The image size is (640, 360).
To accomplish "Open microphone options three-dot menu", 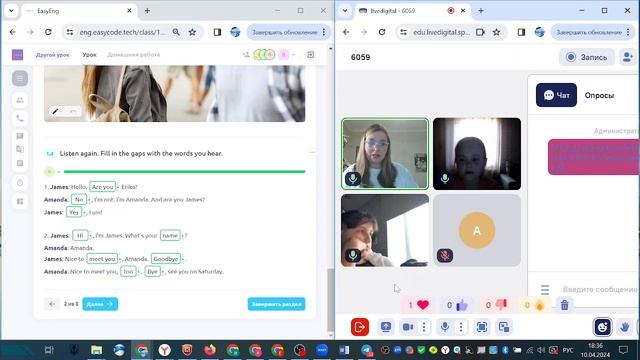I will click(x=461, y=327).
